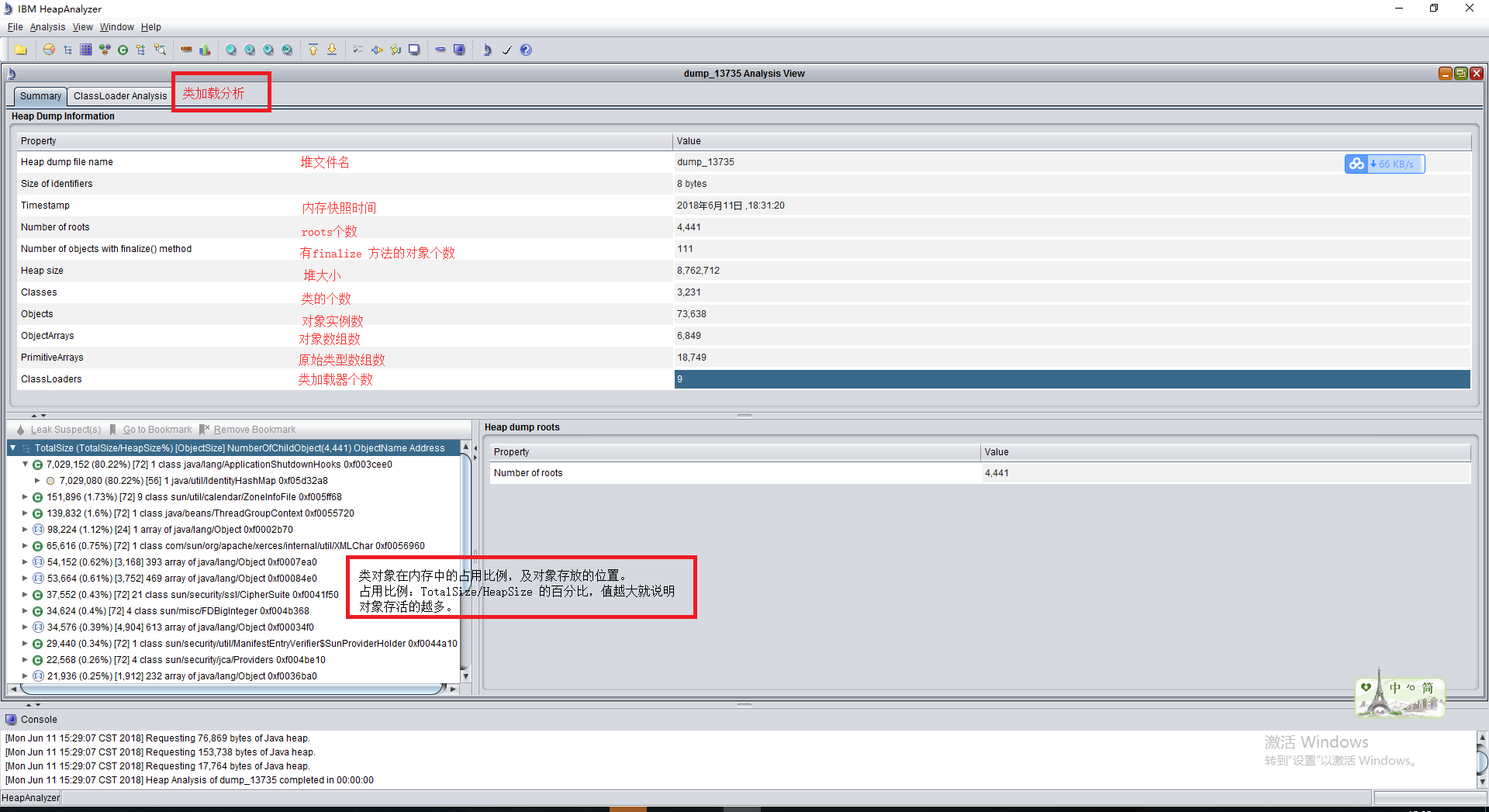The width and height of the screenshot is (1489, 812).
Task: Open the Window menu
Action: tap(117, 27)
